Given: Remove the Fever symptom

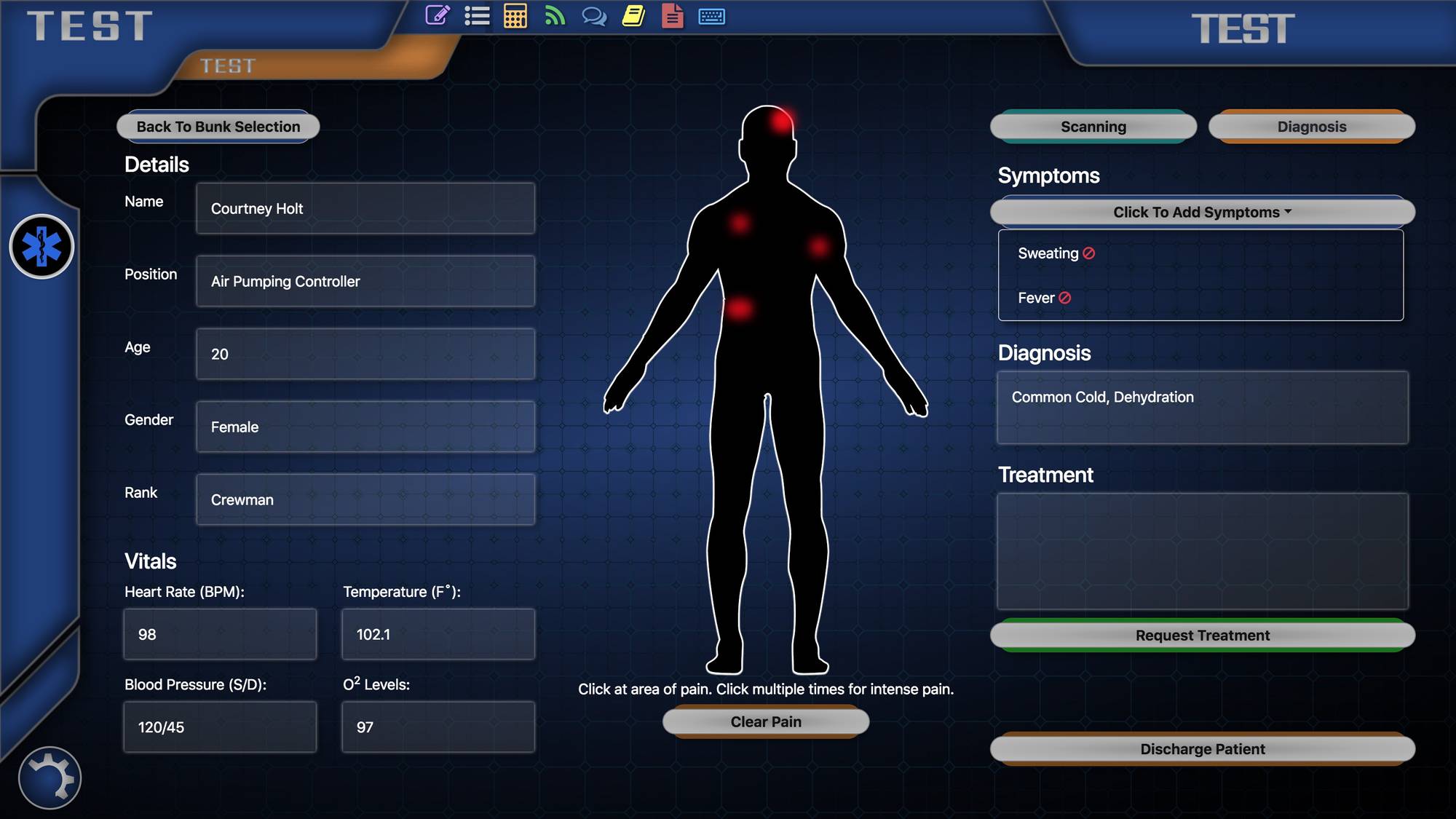Looking at the screenshot, I should [x=1064, y=298].
